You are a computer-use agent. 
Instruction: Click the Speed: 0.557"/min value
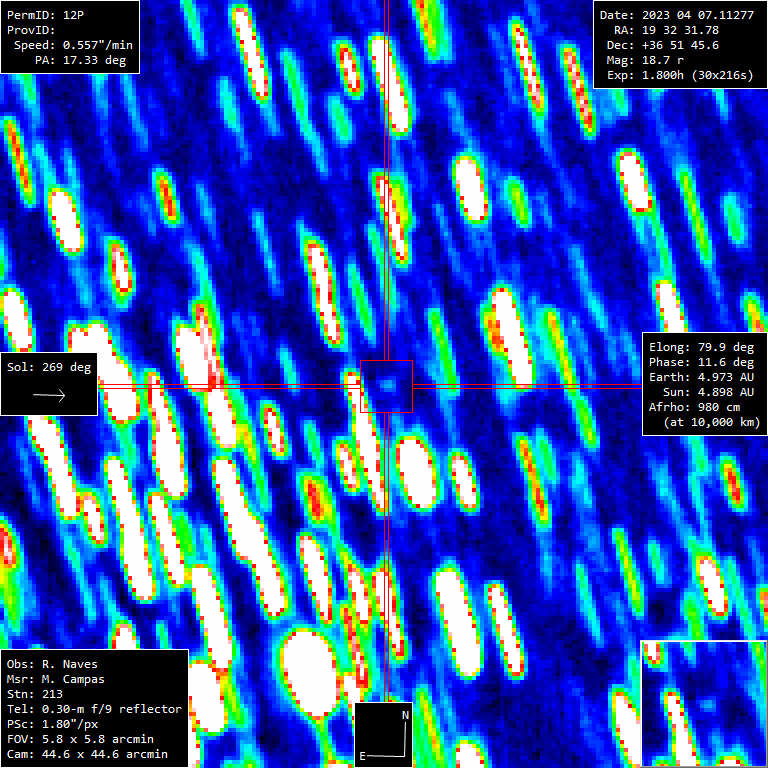click(x=73, y=45)
